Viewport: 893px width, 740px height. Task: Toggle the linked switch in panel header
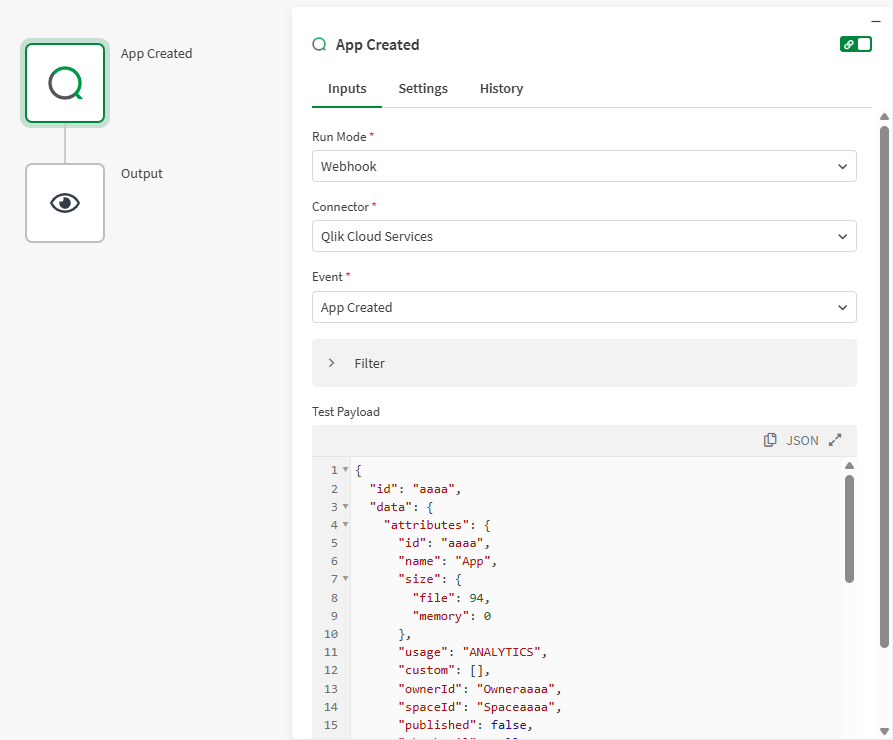[x=855, y=44]
